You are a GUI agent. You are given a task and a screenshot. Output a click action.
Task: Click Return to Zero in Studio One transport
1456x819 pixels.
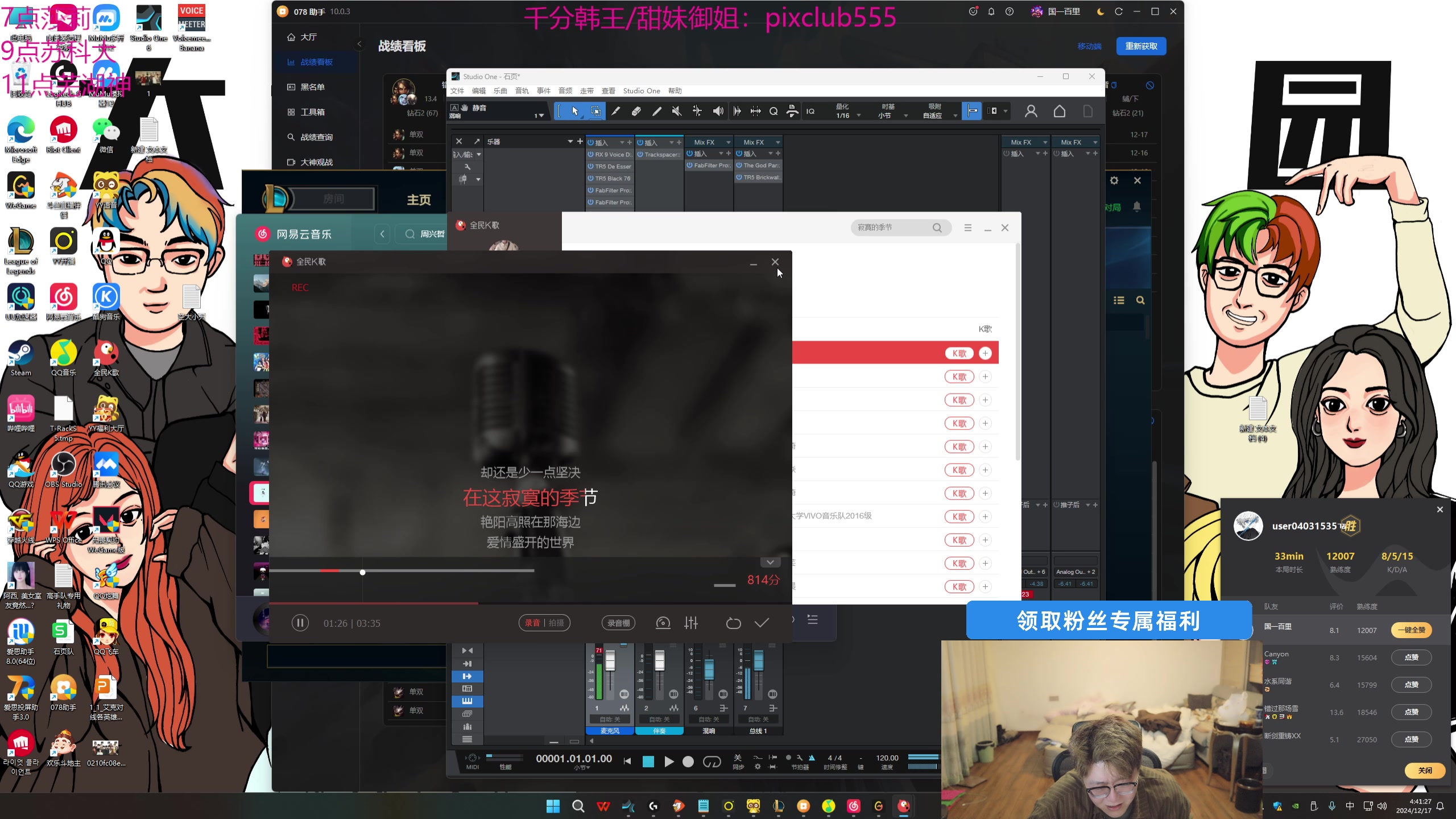627,762
